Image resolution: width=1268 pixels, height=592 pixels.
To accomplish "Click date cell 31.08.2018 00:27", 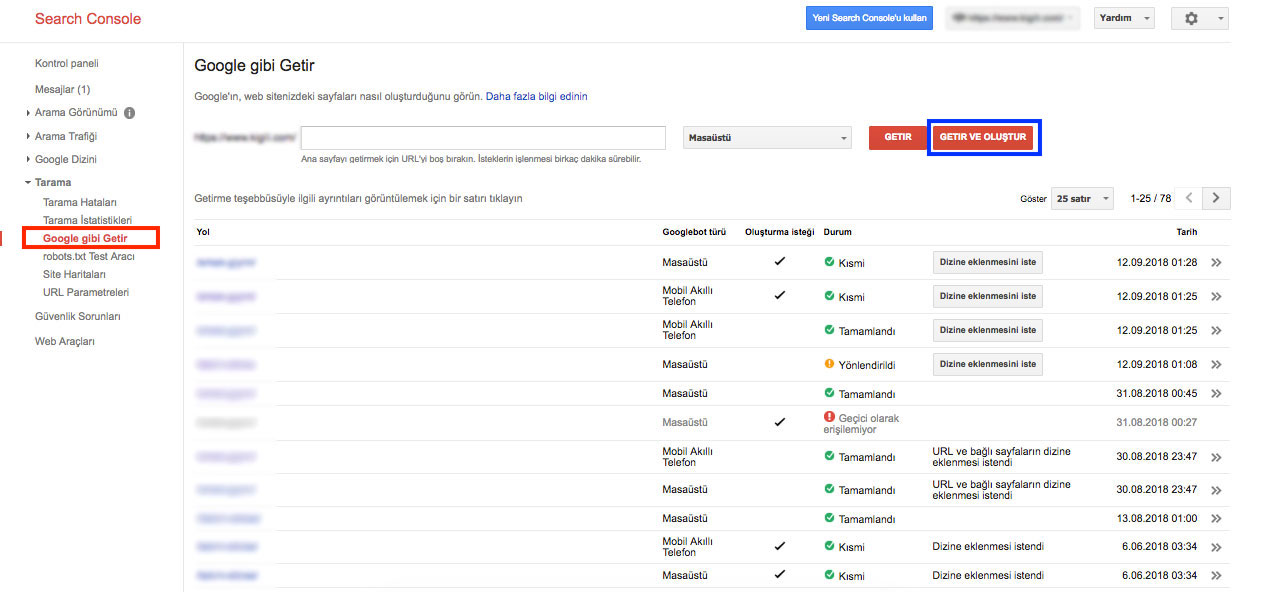I will click(x=1157, y=422).
